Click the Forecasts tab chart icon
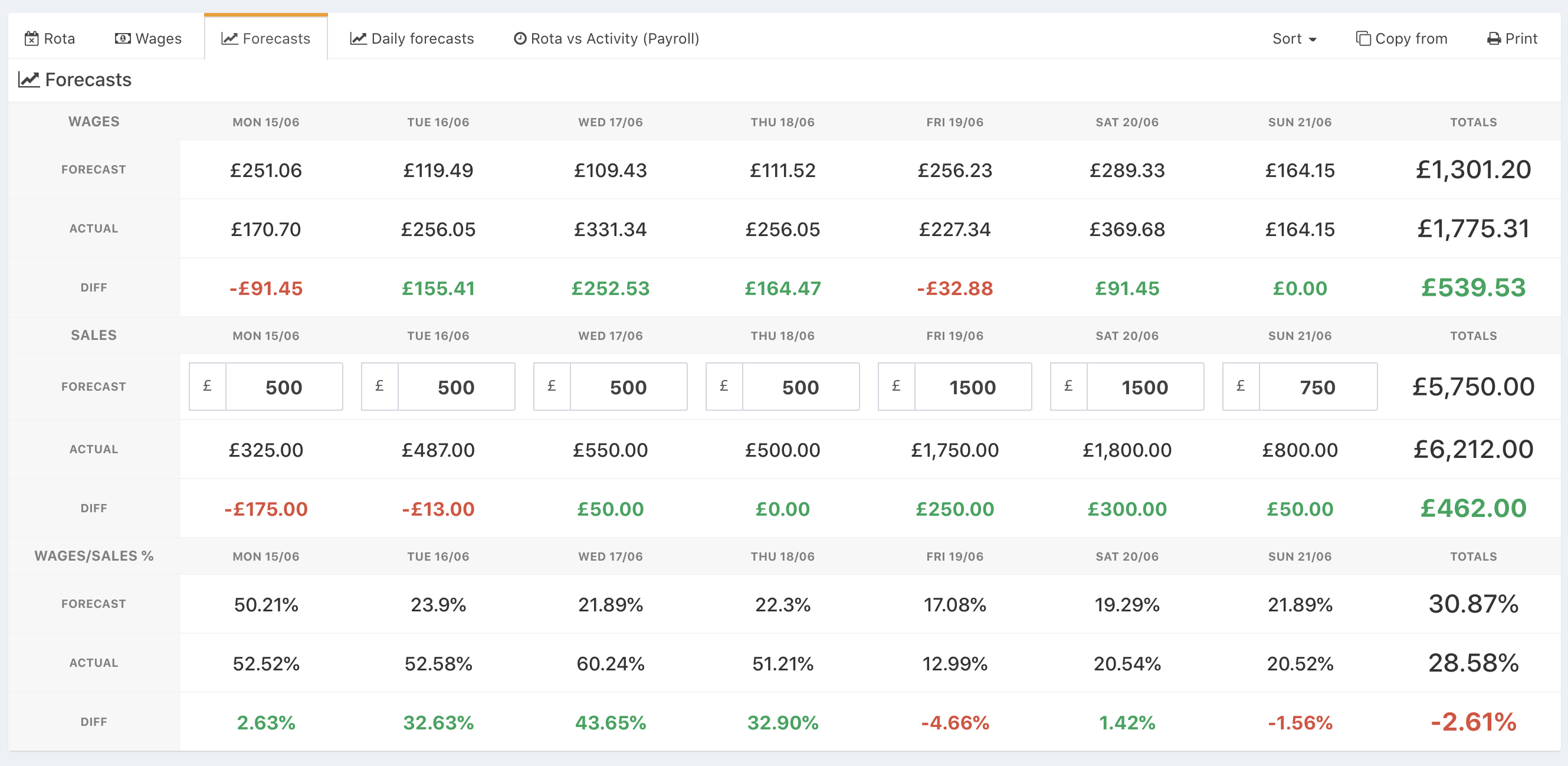 (x=229, y=39)
